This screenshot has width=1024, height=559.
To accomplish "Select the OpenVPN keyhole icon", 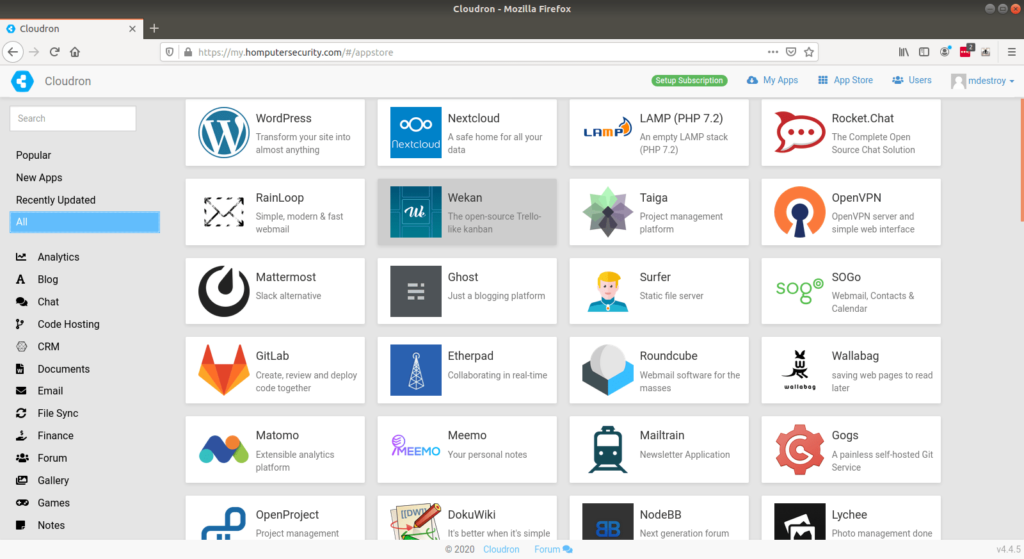I will tap(799, 212).
